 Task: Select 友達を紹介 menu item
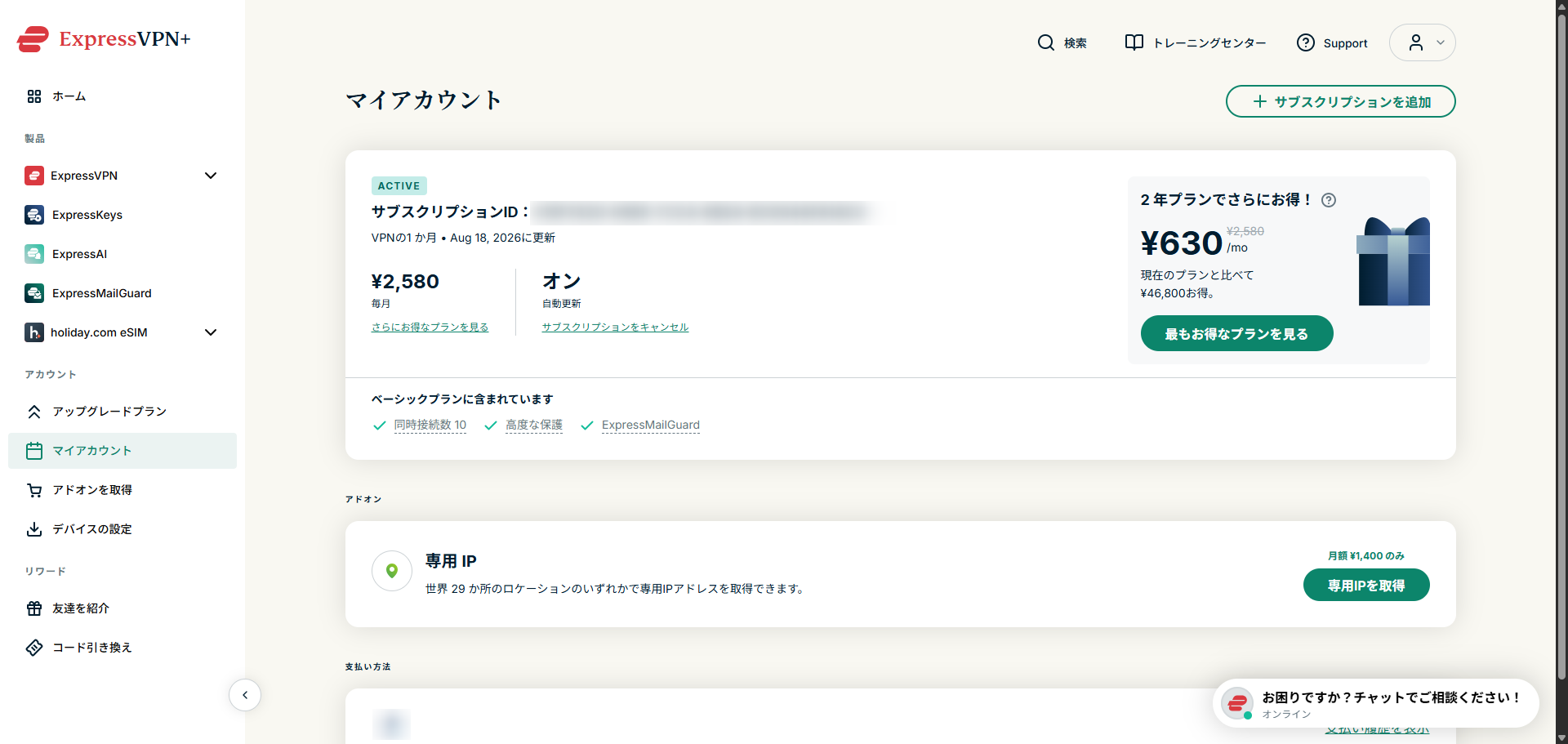pos(122,608)
